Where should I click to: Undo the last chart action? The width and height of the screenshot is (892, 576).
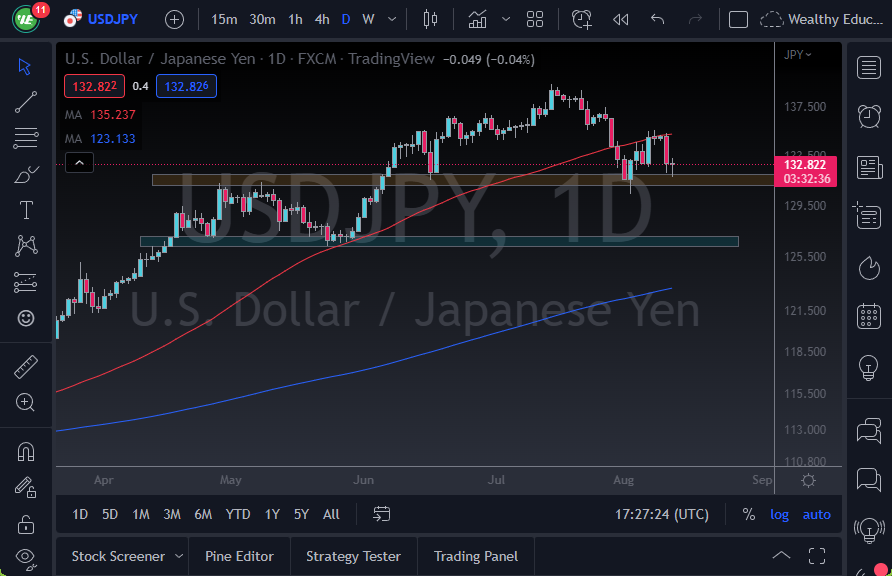click(658, 19)
